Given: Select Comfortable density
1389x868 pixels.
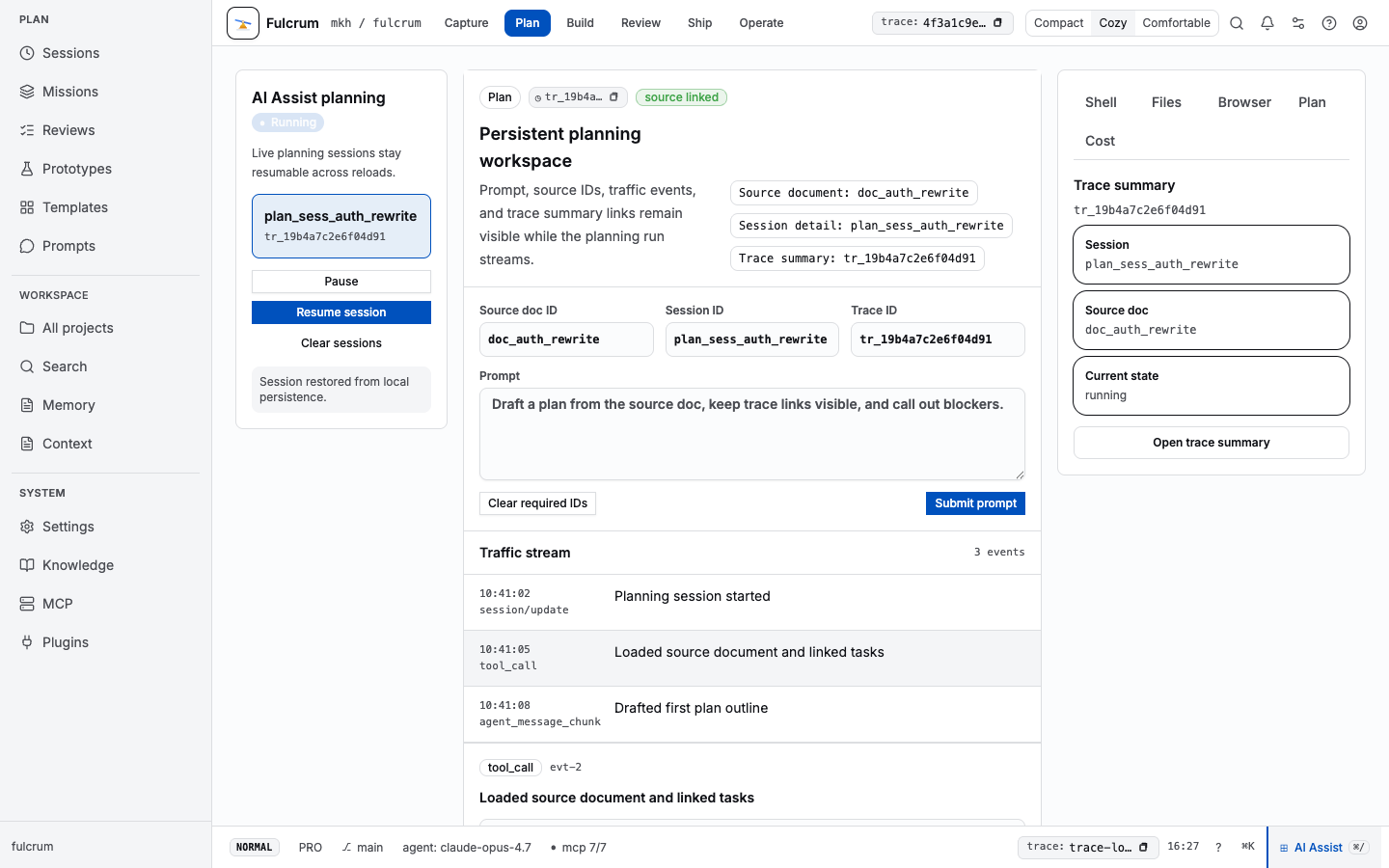Looking at the screenshot, I should click(1176, 23).
